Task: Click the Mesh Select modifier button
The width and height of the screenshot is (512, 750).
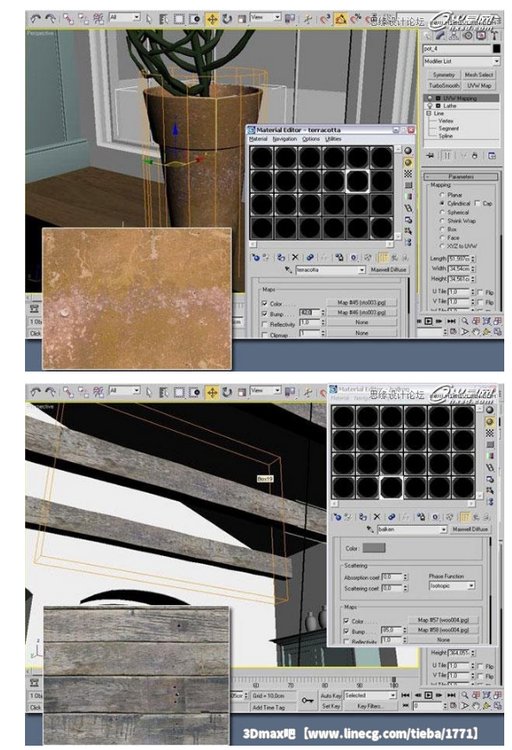Action: point(479,75)
